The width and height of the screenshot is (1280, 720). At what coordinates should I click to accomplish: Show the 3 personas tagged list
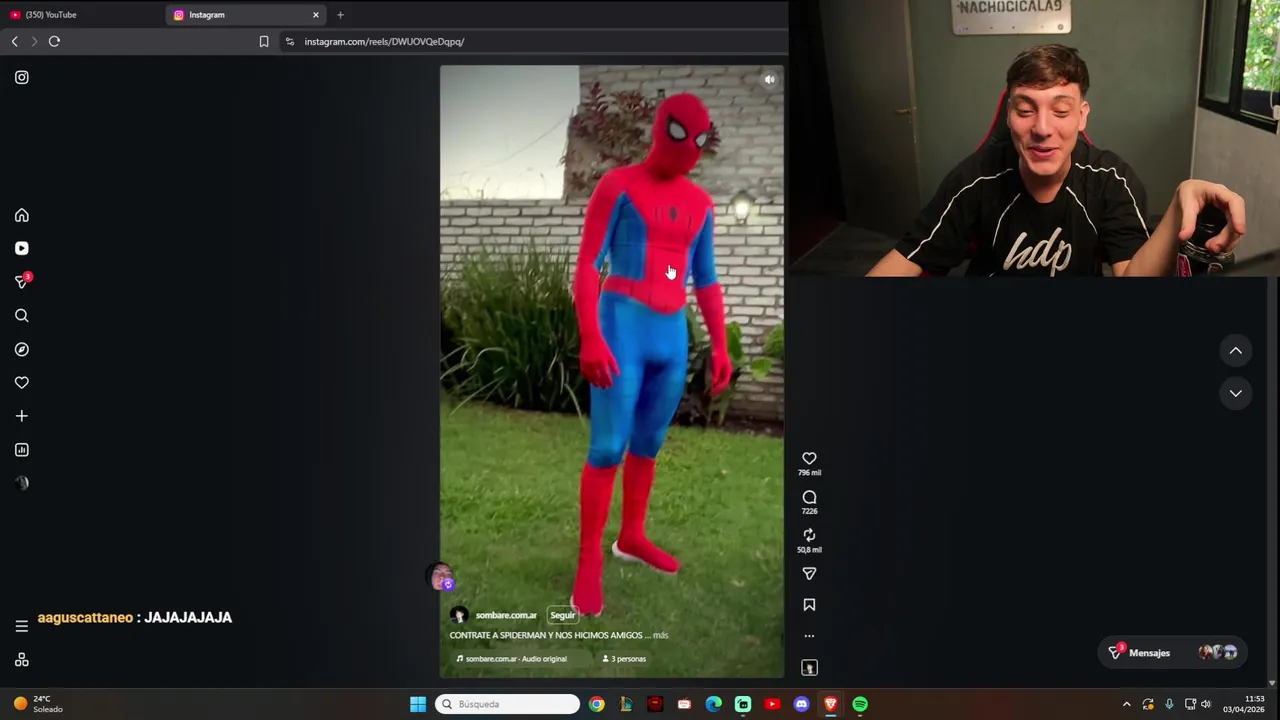(624, 659)
